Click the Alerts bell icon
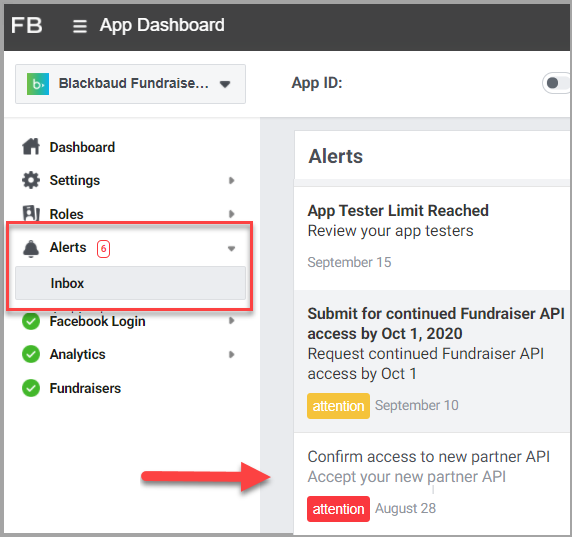572x537 pixels. (x=31, y=248)
